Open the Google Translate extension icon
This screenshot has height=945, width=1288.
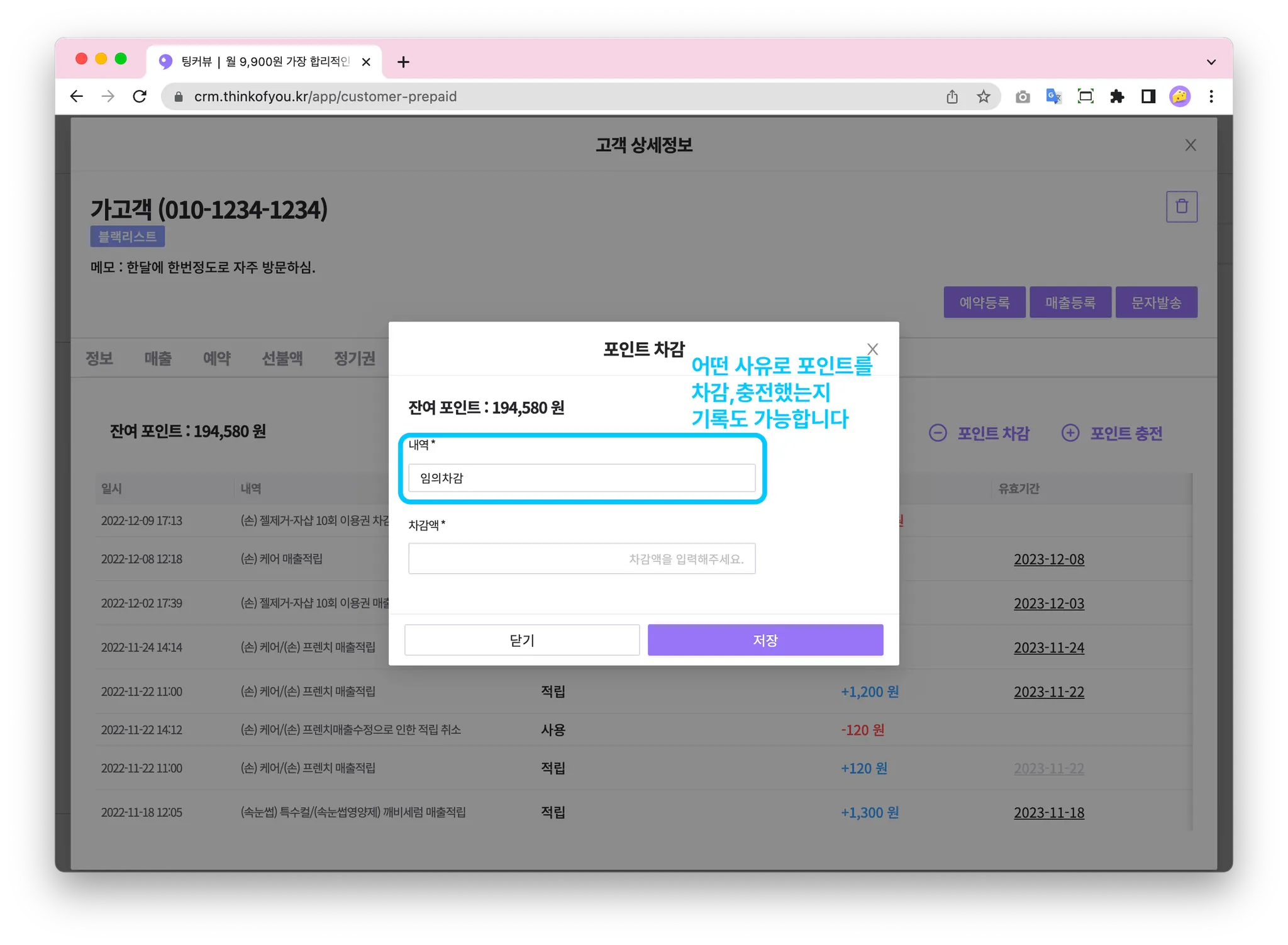tap(1053, 96)
